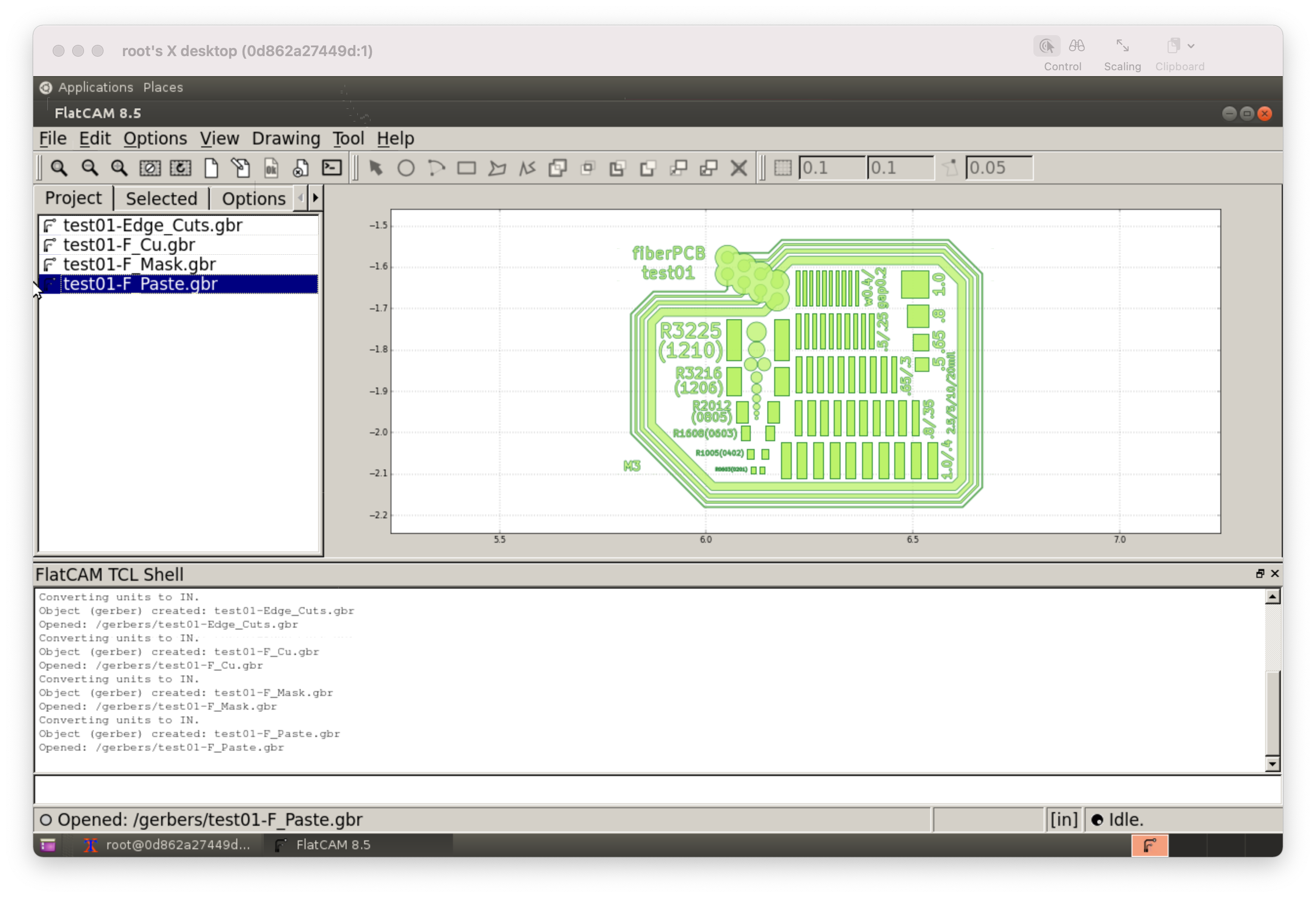Click the New Geometry blank page icon

pos(211,168)
